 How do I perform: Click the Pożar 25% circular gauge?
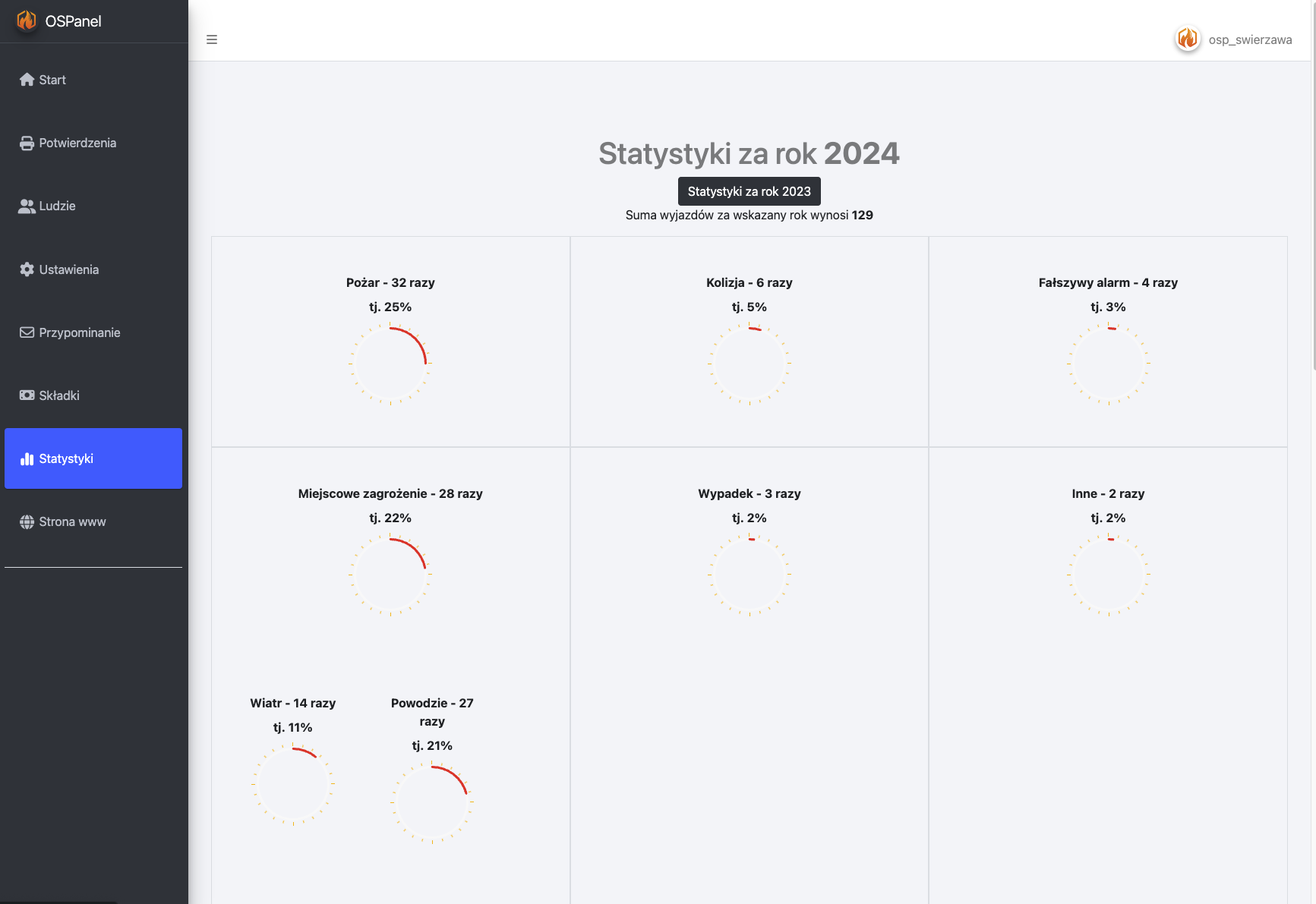[390, 364]
